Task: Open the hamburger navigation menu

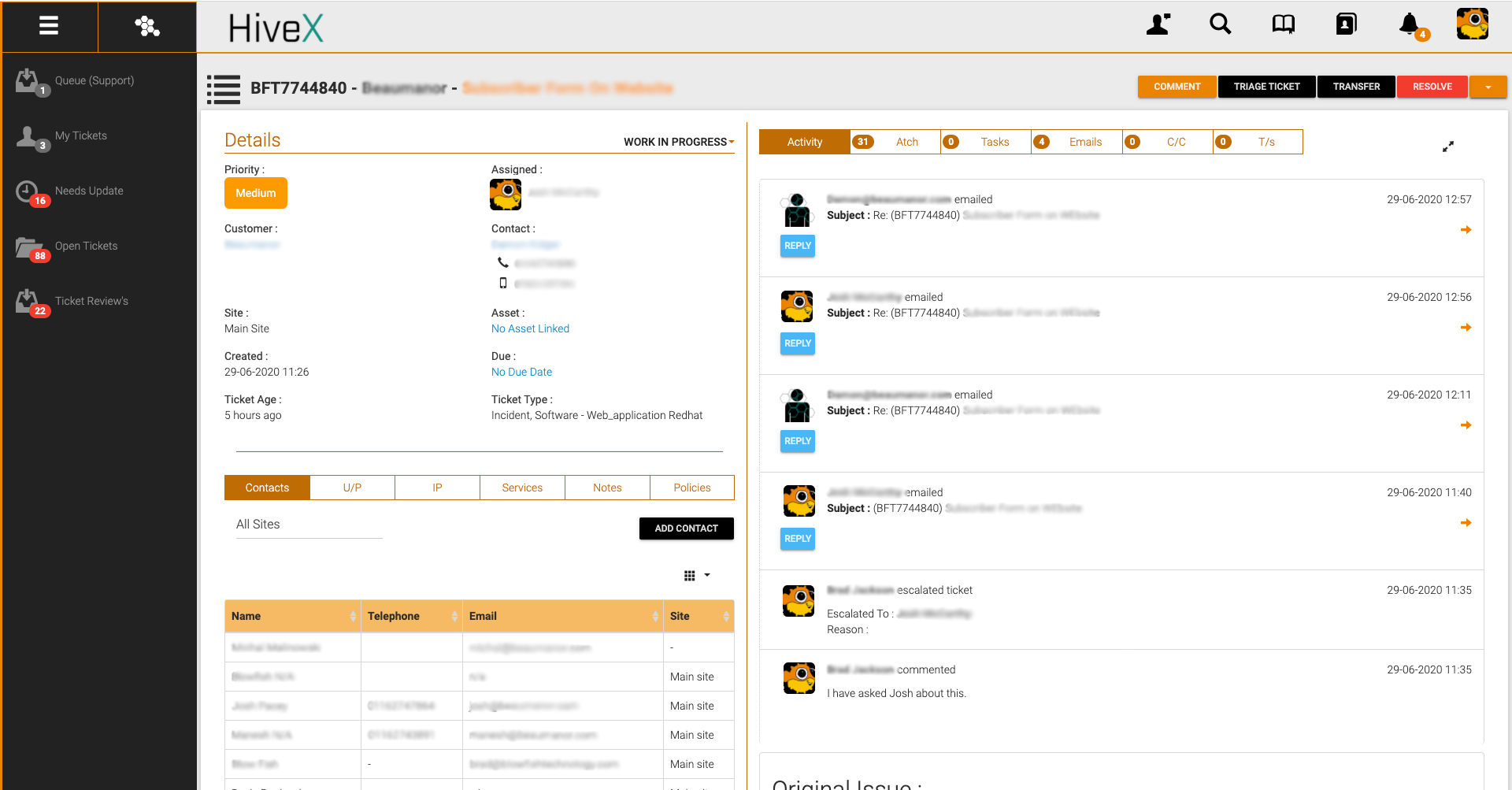Action: (49, 26)
